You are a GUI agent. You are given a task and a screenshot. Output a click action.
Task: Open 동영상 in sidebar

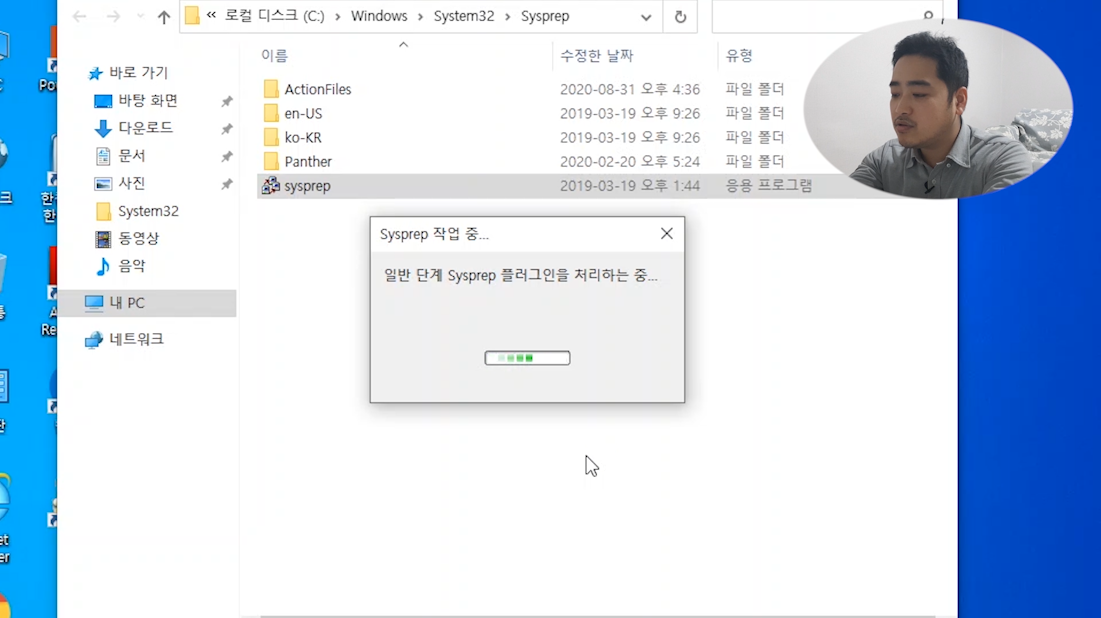pos(138,238)
